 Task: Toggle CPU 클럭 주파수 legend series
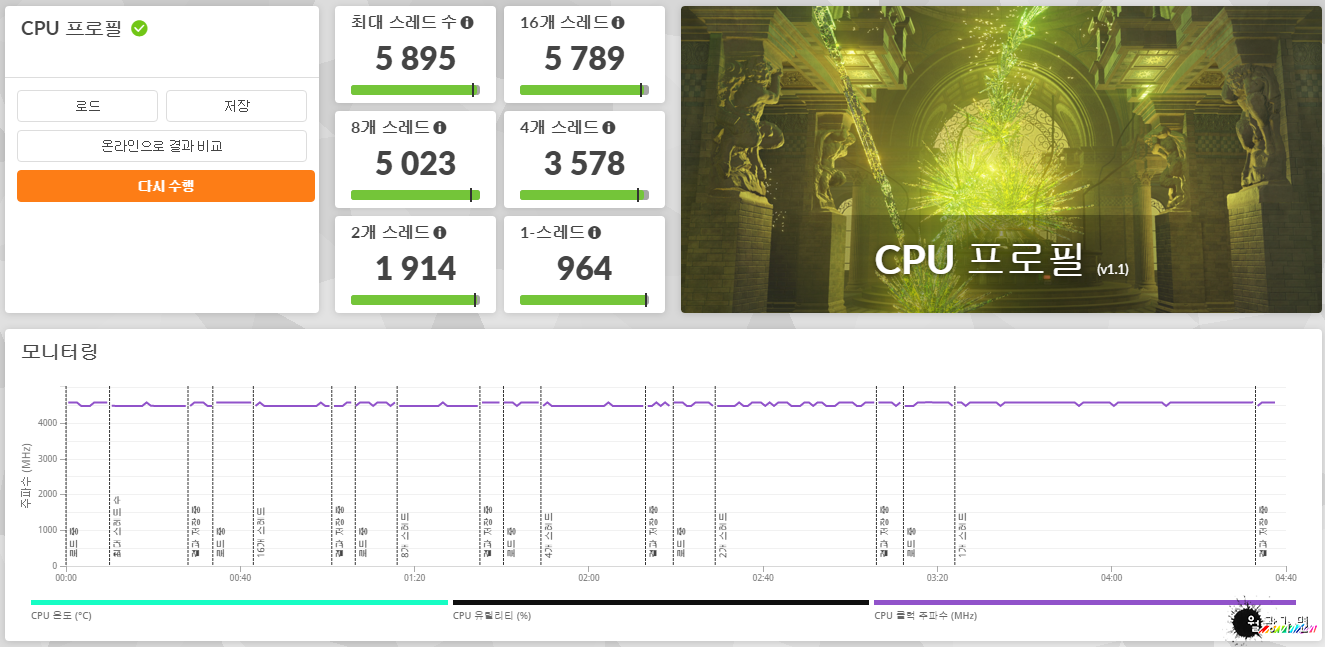coord(1084,609)
